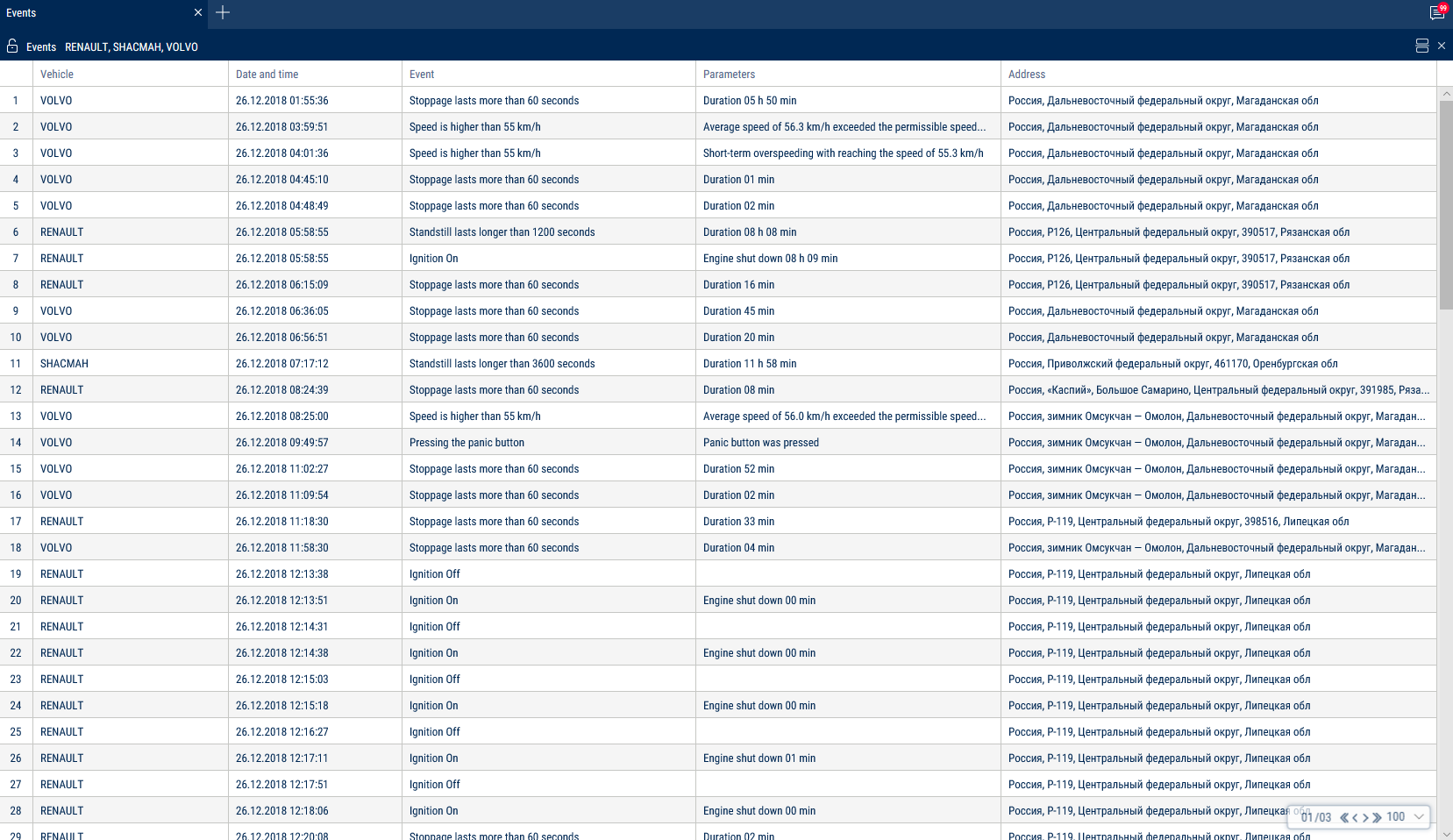Viewport: 1453px width, 840px height.
Task: Sort by the Vehicle column header
Action: 131,75
